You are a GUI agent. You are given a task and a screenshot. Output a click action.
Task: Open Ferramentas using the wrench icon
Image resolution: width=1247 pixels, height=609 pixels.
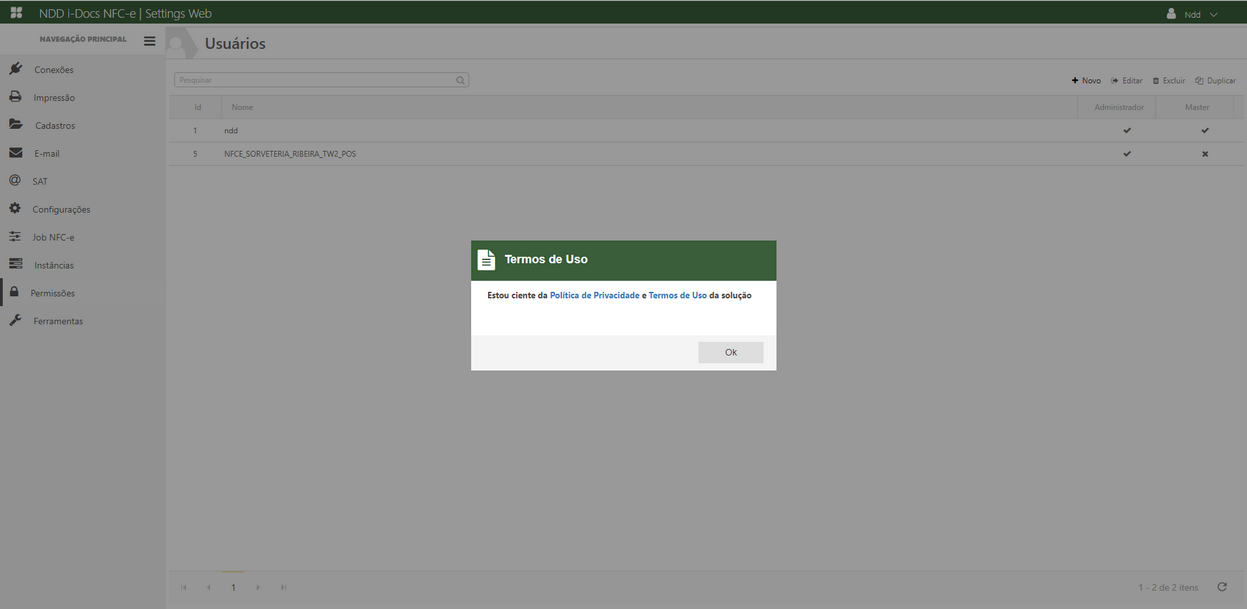point(14,320)
